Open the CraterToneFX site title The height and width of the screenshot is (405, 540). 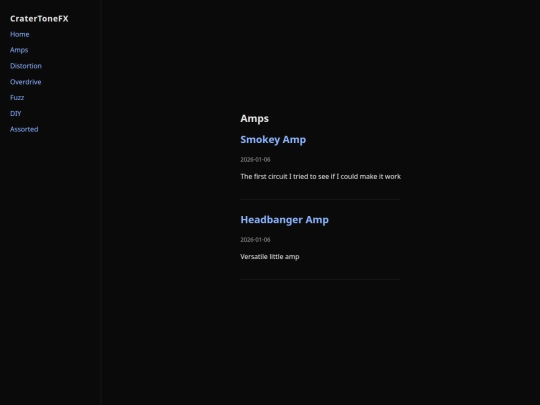click(39, 19)
